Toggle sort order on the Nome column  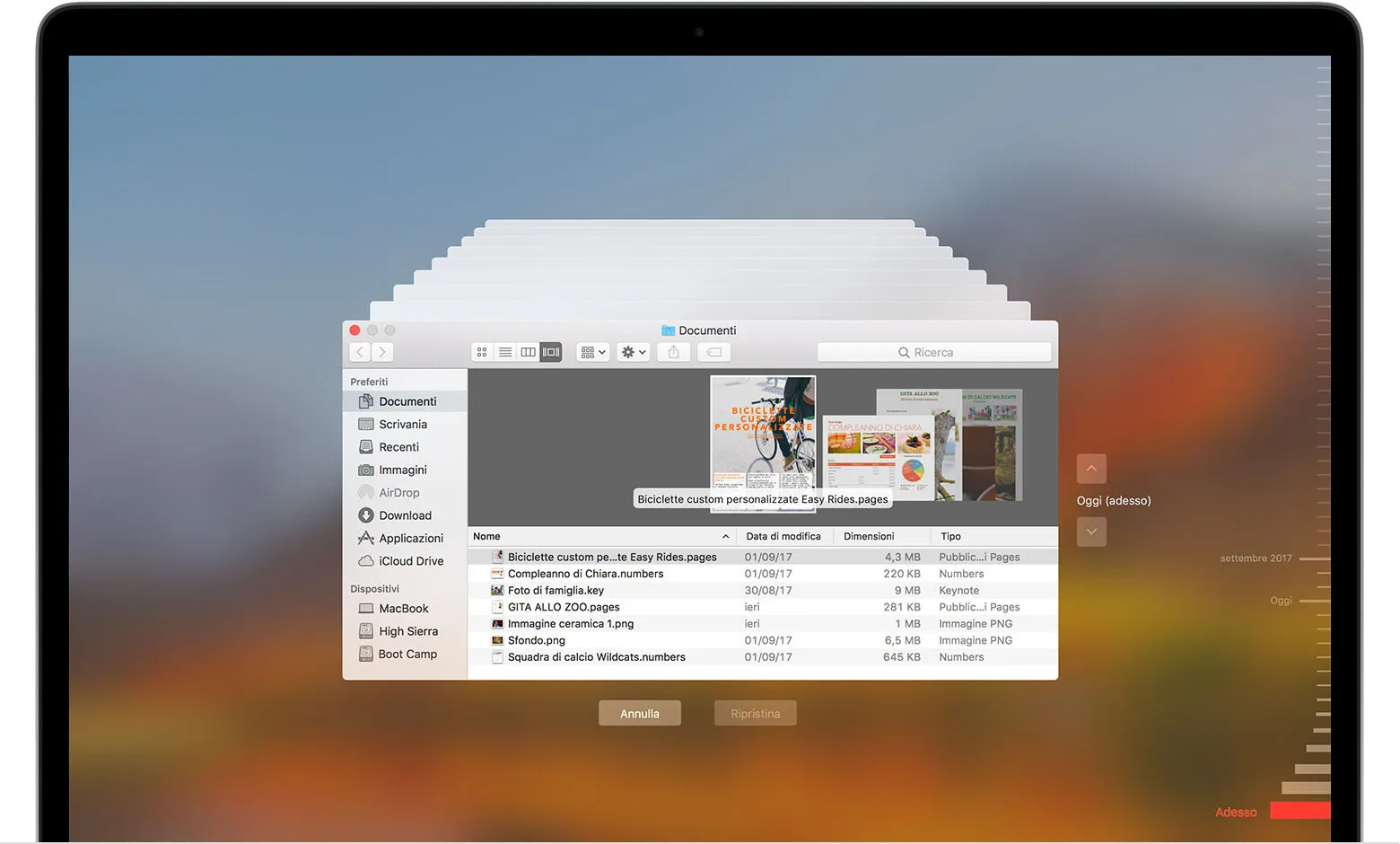[601, 536]
